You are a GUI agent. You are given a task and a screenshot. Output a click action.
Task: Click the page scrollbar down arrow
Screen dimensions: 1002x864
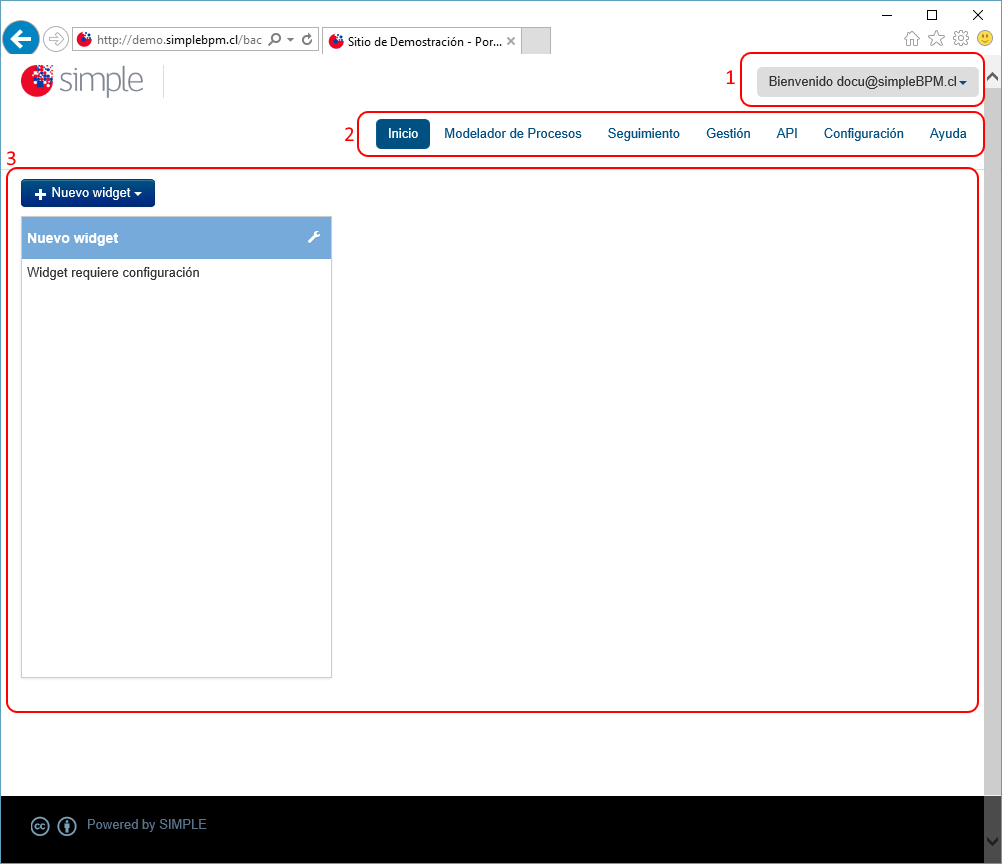pyautogui.click(x=992, y=841)
